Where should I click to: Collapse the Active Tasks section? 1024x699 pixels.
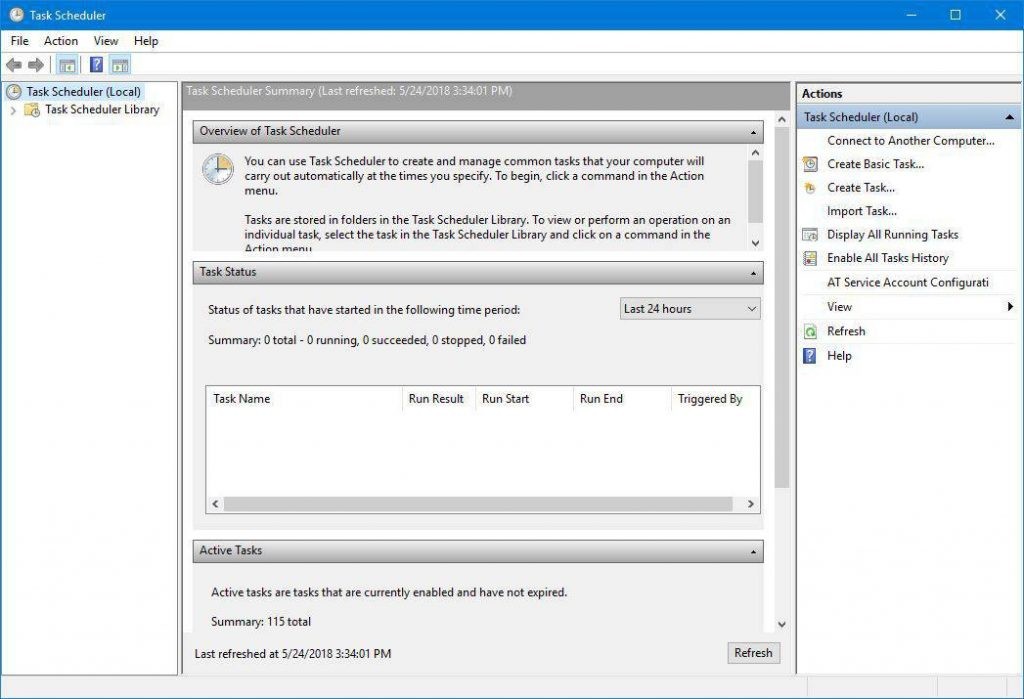pyautogui.click(x=753, y=551)
